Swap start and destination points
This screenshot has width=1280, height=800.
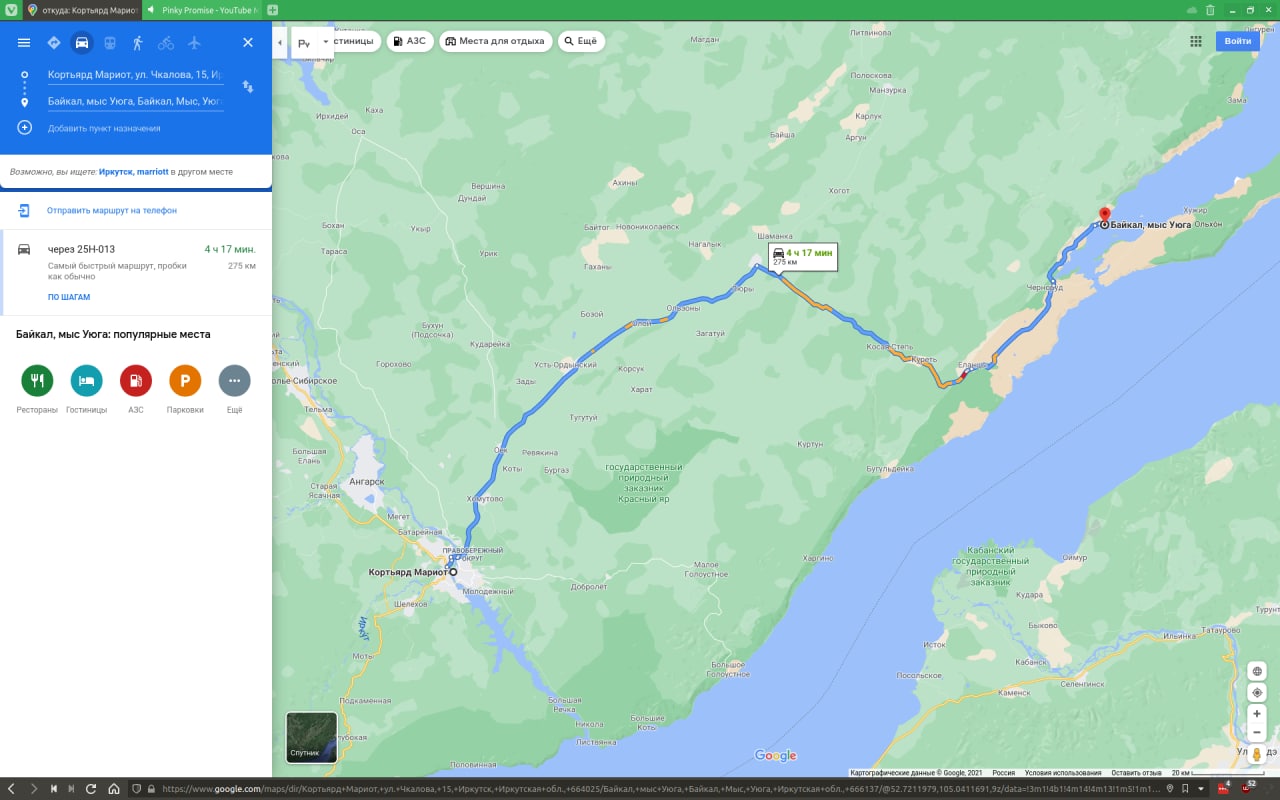[x=248, y=88]
